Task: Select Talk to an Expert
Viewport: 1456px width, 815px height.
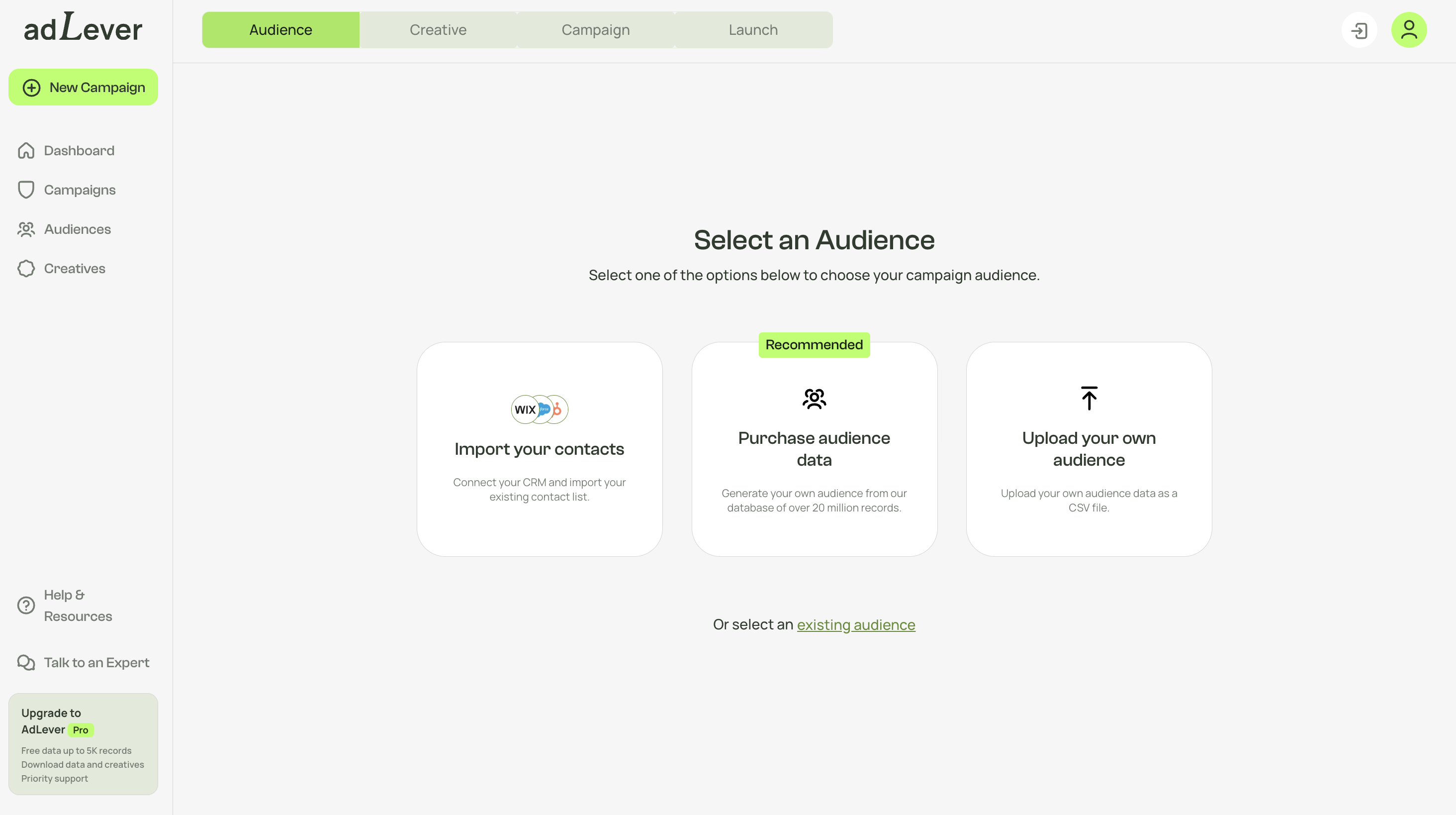Action: click(x=83, y=662)
